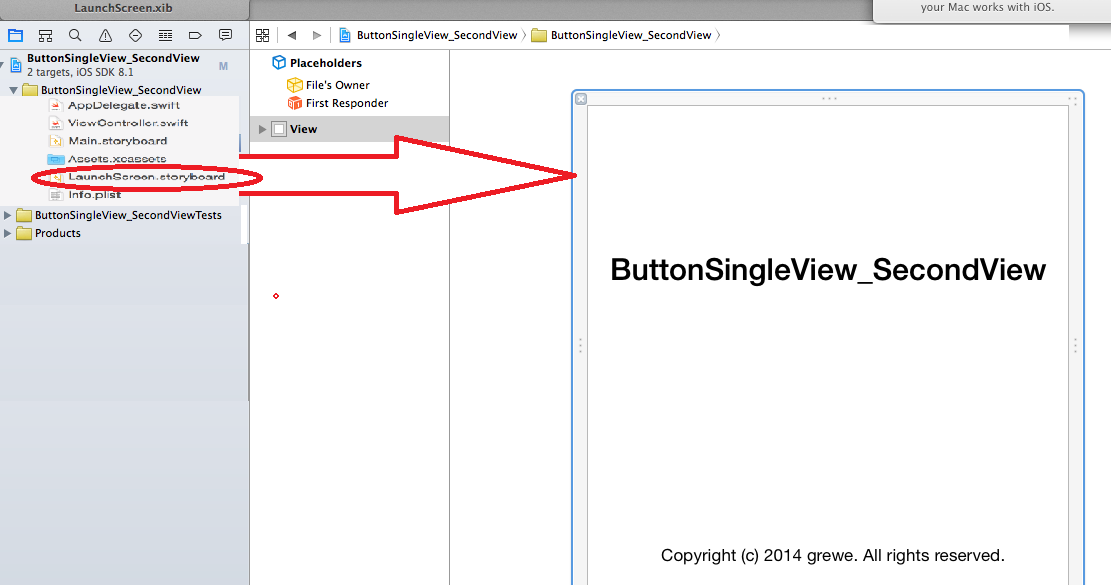
Task: Select the LaunchScreen.xib tab
Action: 123,8
